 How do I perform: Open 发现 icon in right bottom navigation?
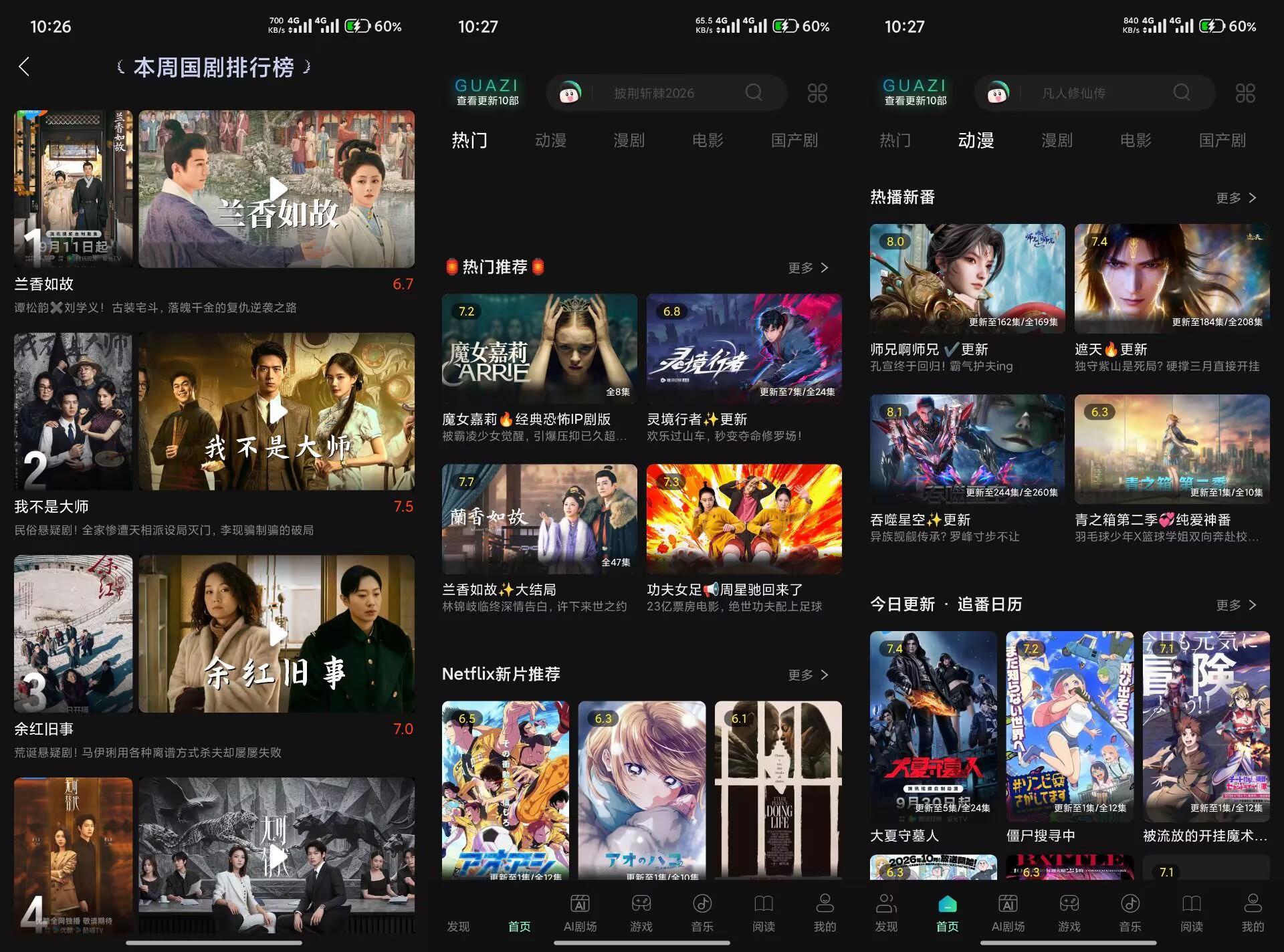[x=886, y=913]
